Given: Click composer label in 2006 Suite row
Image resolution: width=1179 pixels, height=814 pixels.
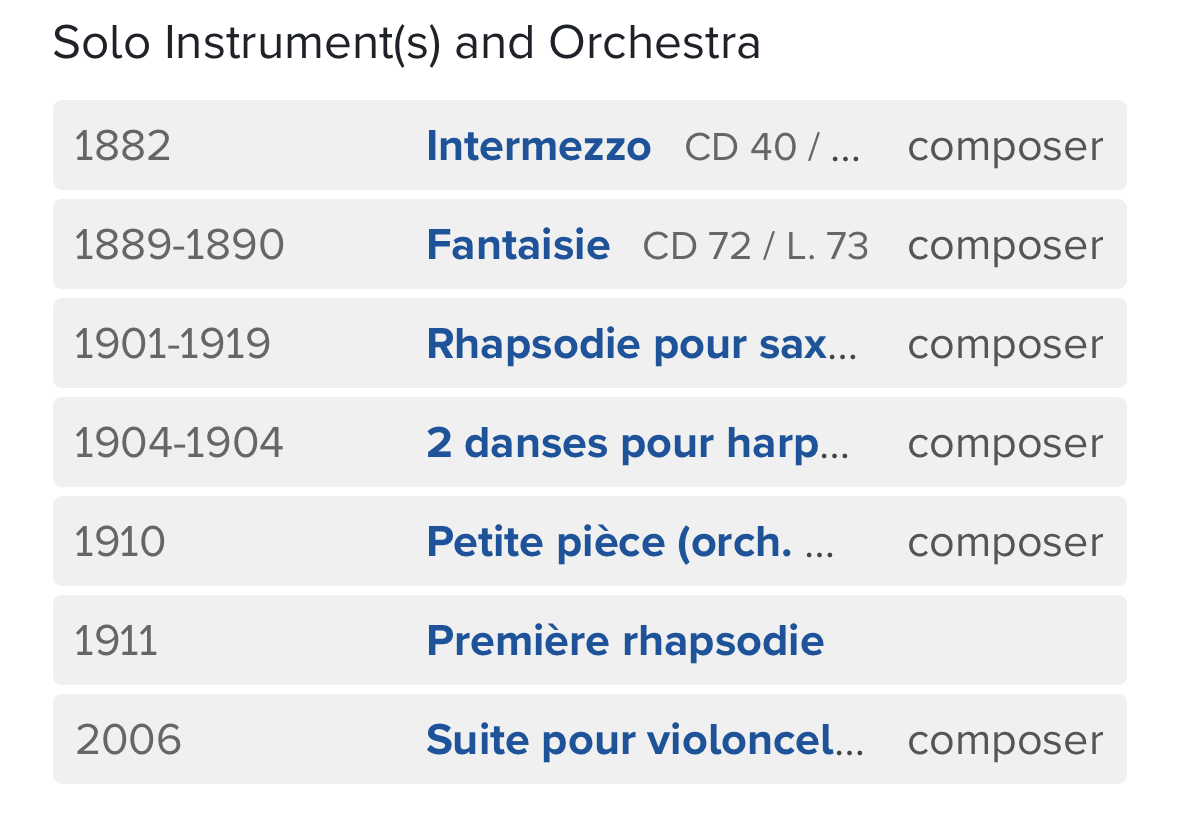Looking at the screenshot, I should tap(1005, 742).
